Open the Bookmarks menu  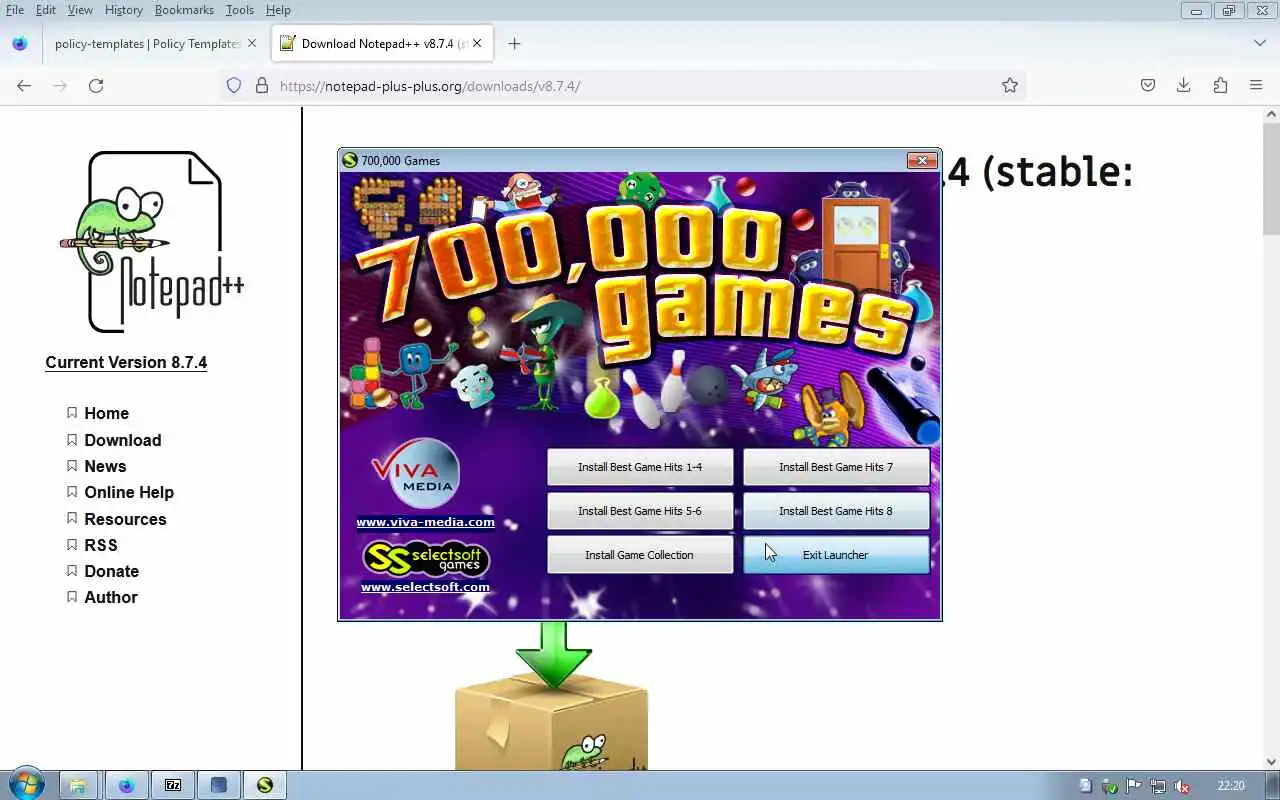point(184,10)
